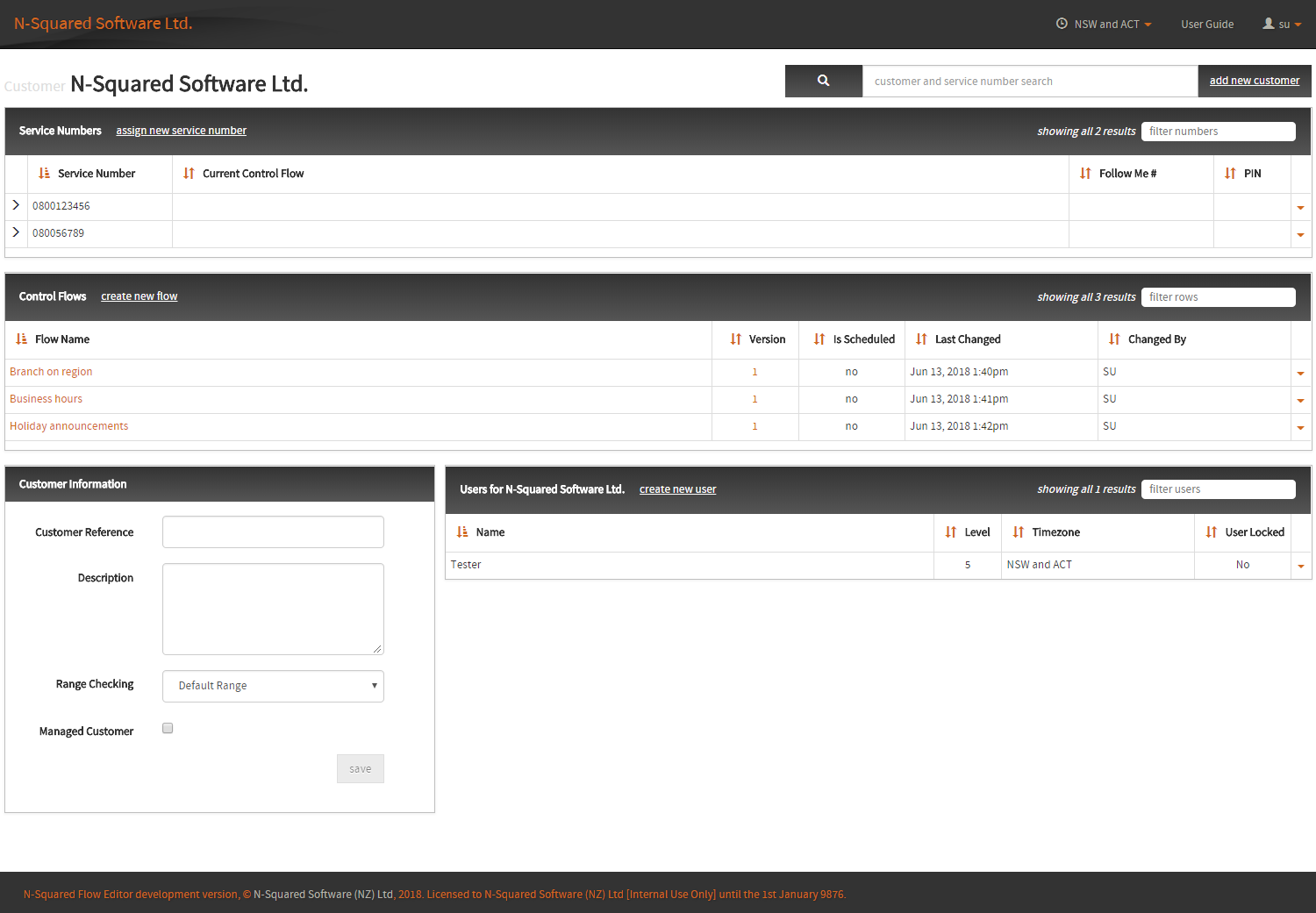
Task: Sort by Version column icon
Action: click(x=735, y=339)
